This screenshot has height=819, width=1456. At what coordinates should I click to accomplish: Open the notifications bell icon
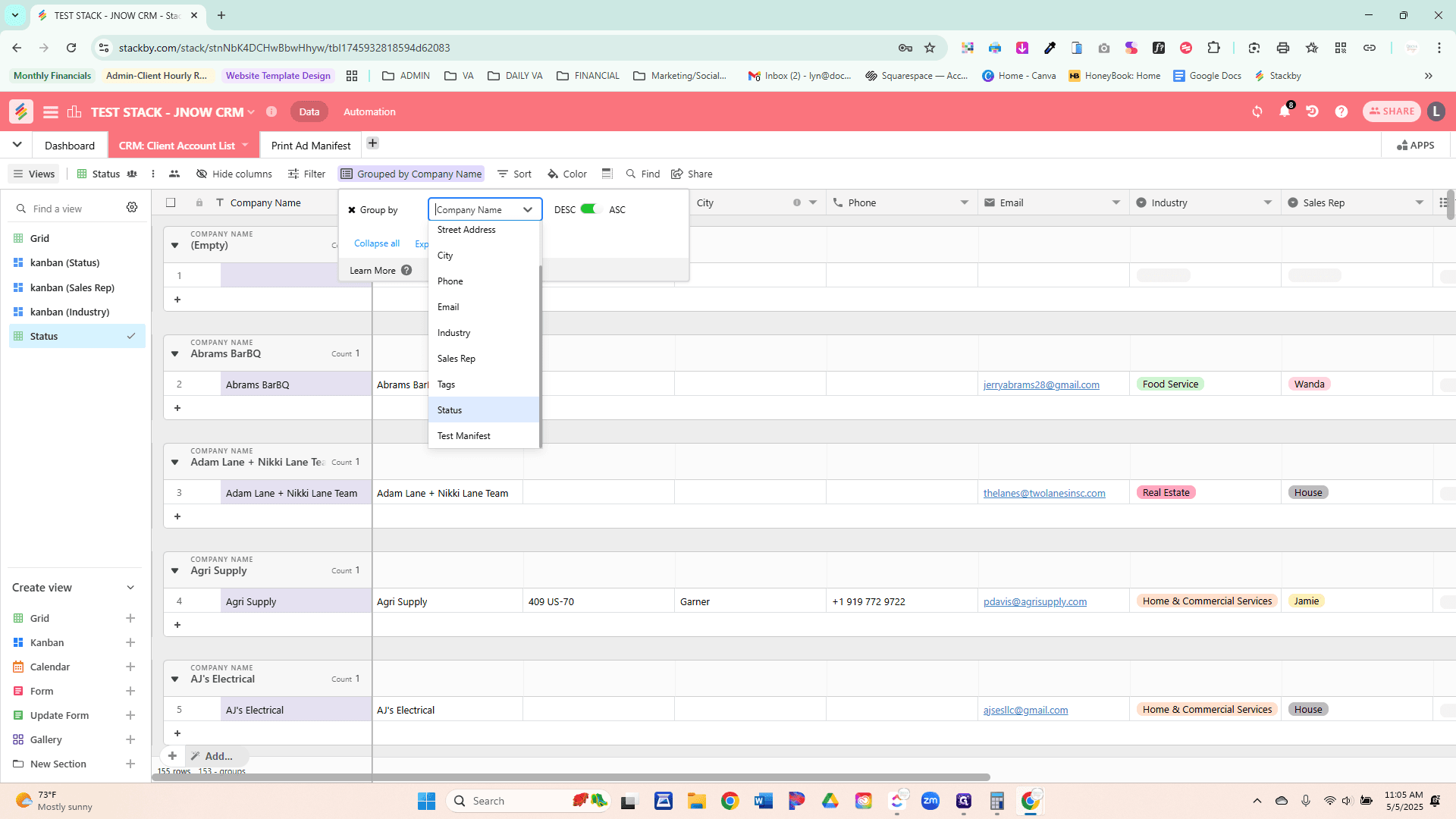(1285, 111)
